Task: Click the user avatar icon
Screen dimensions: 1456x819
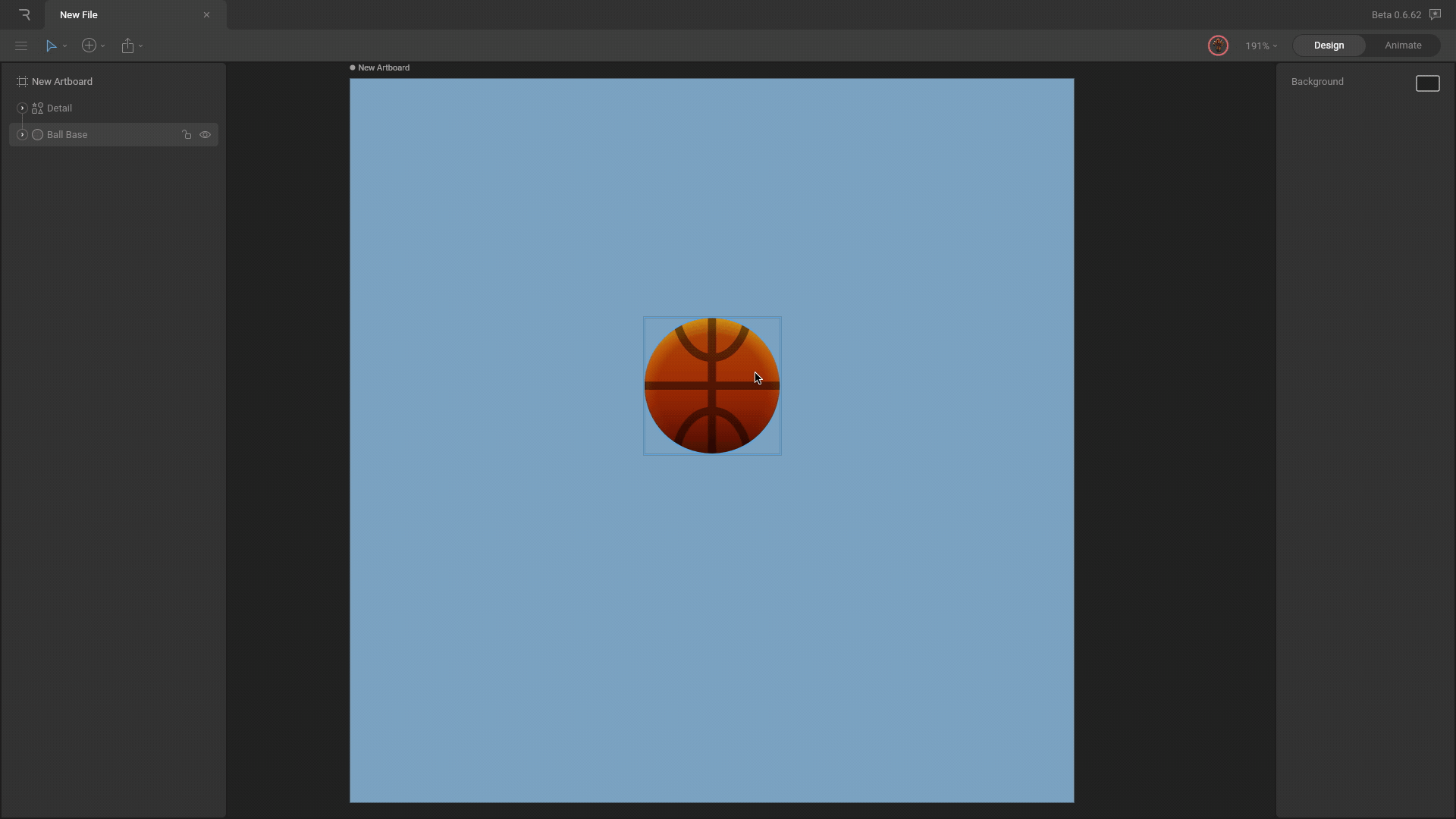Action: point(1218,45)
